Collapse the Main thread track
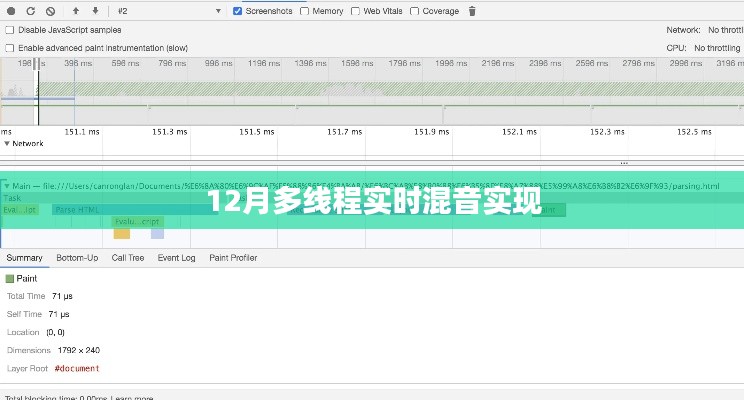Image resolution: width=744 pixels, height=400 pixels. [x=6, y=186]
